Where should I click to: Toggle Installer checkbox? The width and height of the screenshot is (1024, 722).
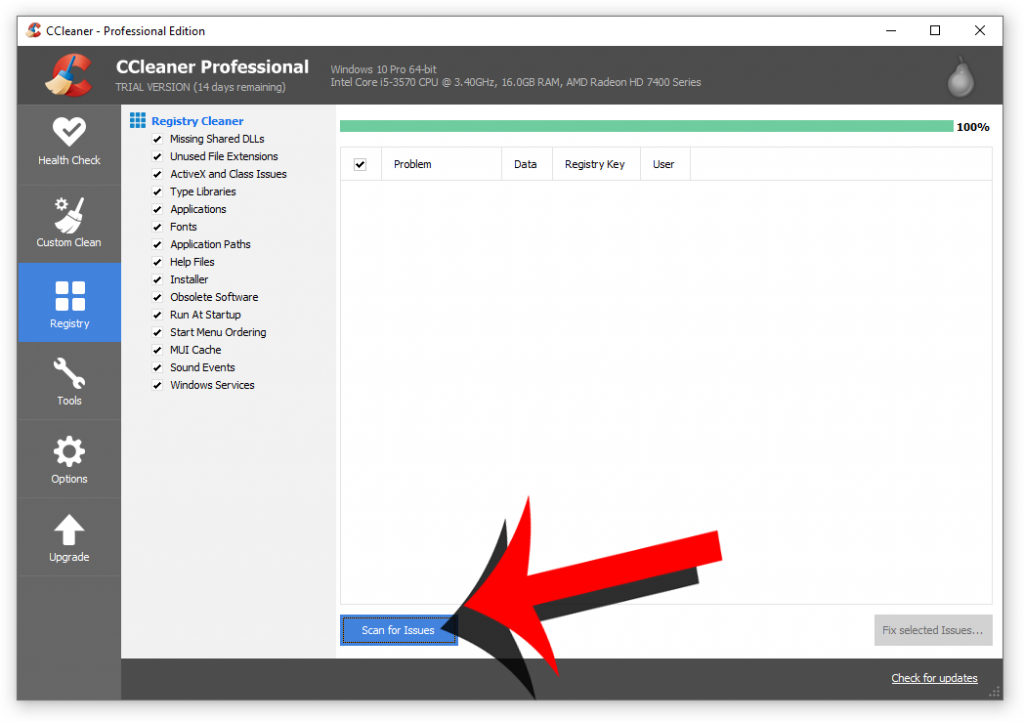click(x=157, y=280)
